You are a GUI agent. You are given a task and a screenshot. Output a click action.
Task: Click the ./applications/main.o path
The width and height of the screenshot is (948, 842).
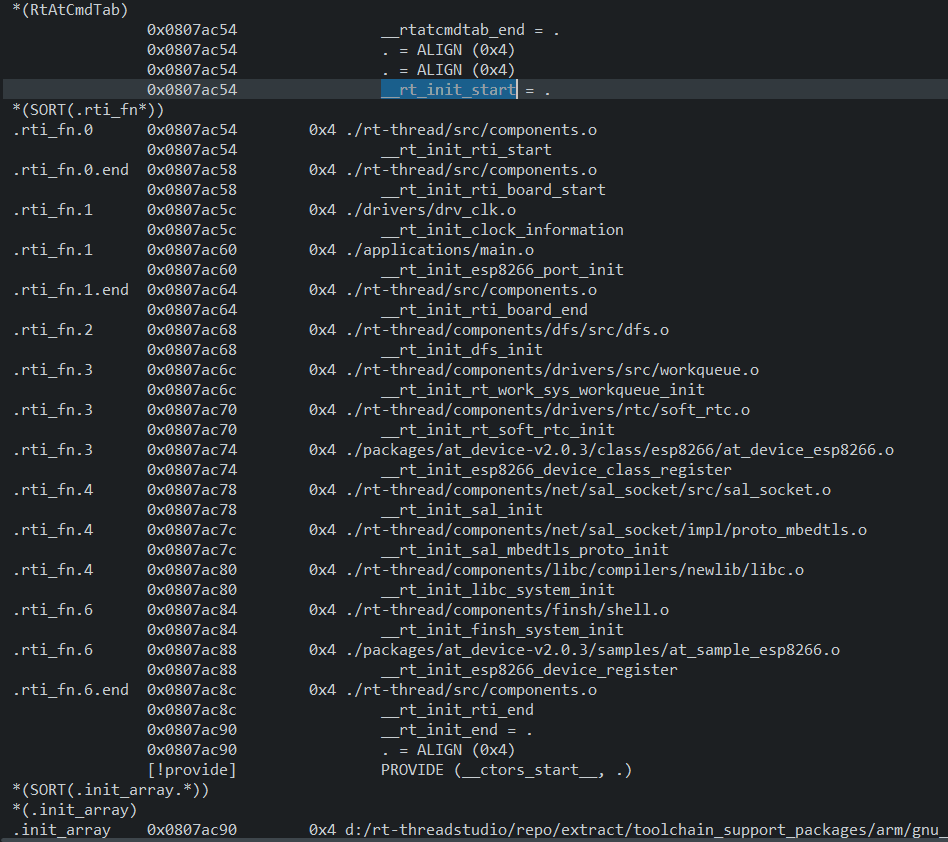[440, 250]
